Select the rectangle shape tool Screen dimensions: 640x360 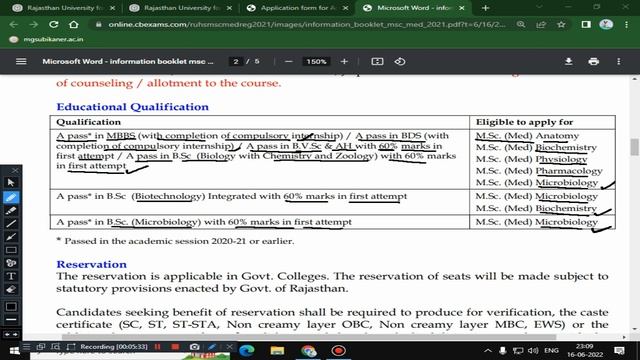tap(11, 250)
